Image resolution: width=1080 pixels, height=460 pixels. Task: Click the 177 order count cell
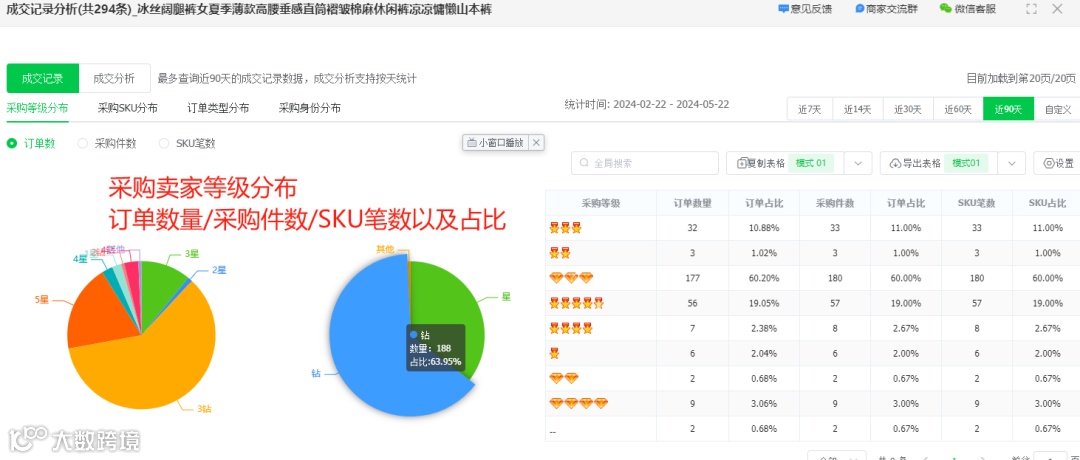(x=692, y=278)
